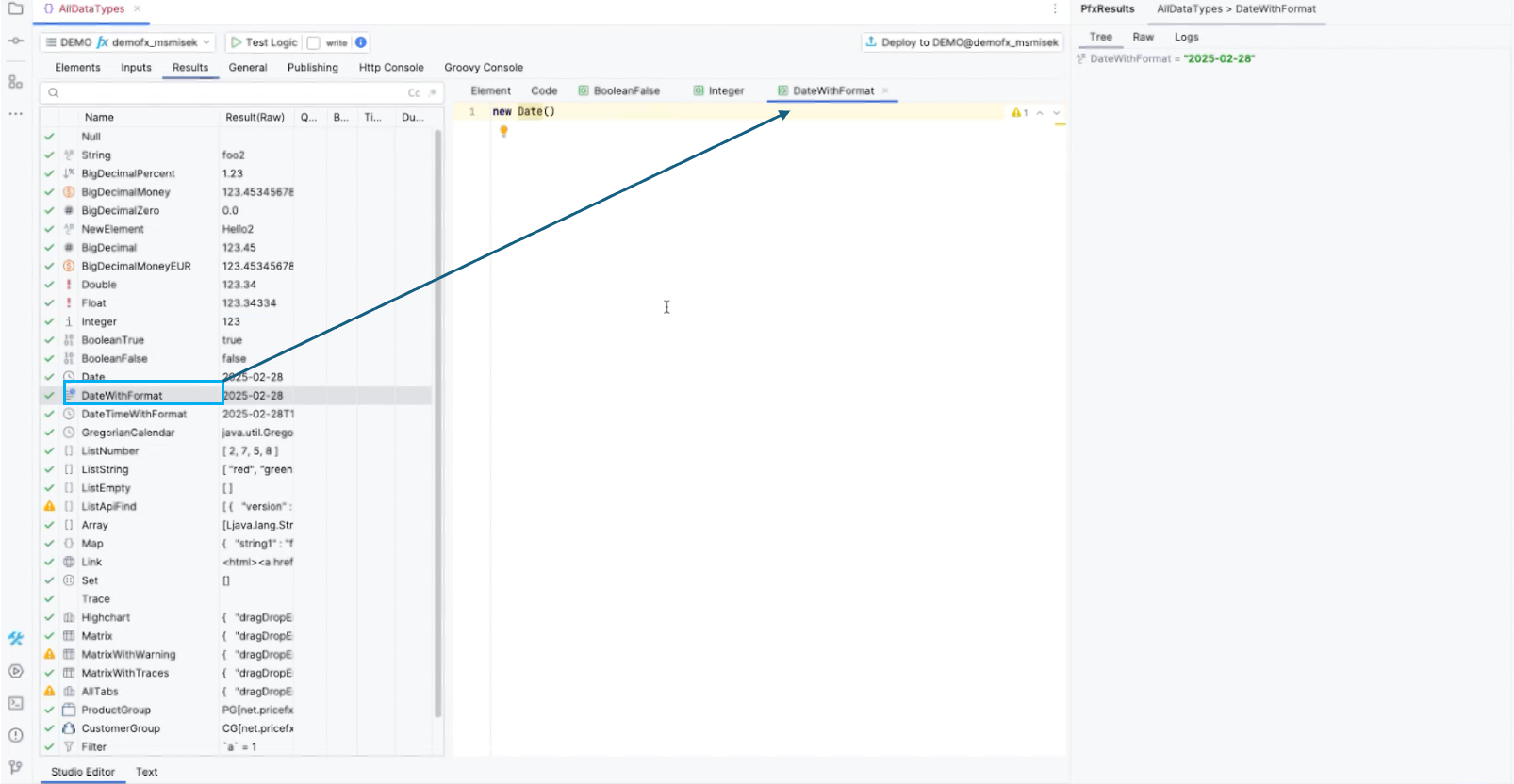Toggle the Cc match case search option
1514x784 pixels.
tap(413, 92)
